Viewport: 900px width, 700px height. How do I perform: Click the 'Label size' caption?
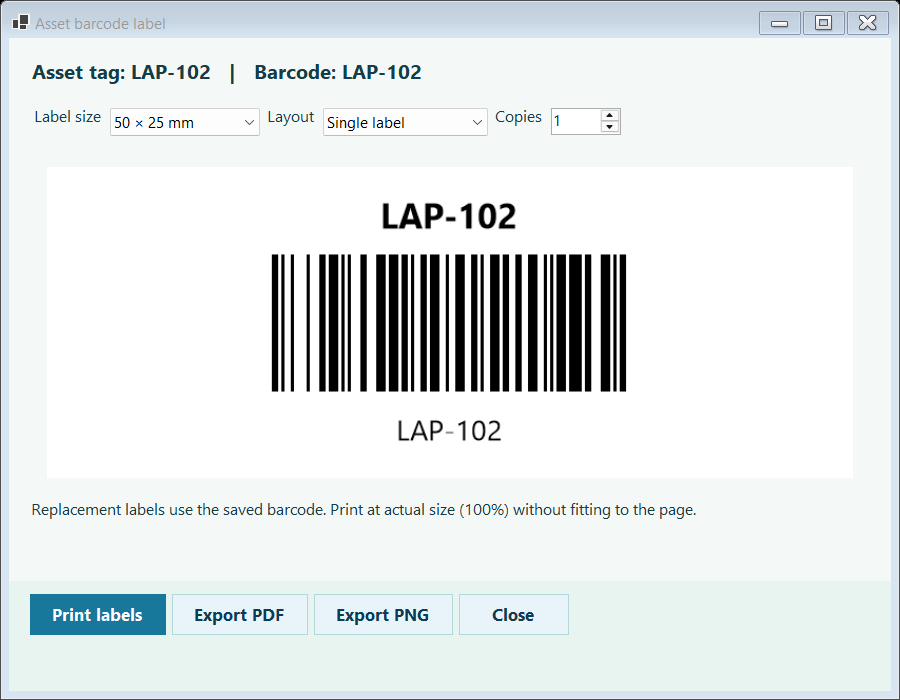(x=68, y=117)
